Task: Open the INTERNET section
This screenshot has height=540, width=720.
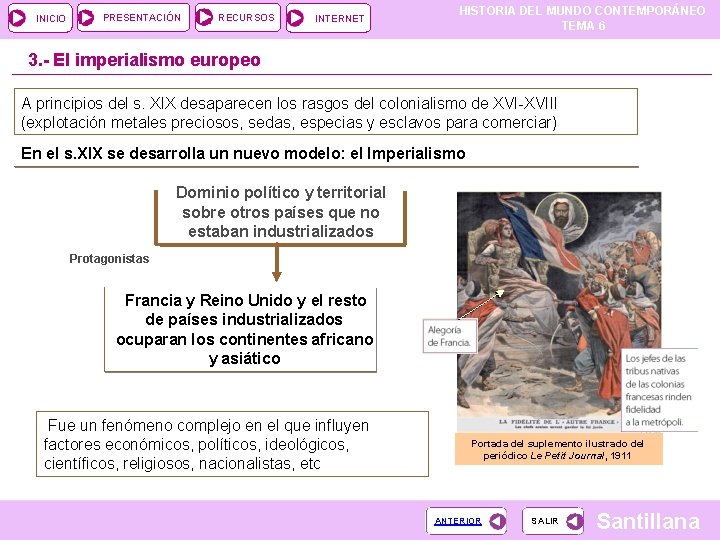Action: point(328,18)
